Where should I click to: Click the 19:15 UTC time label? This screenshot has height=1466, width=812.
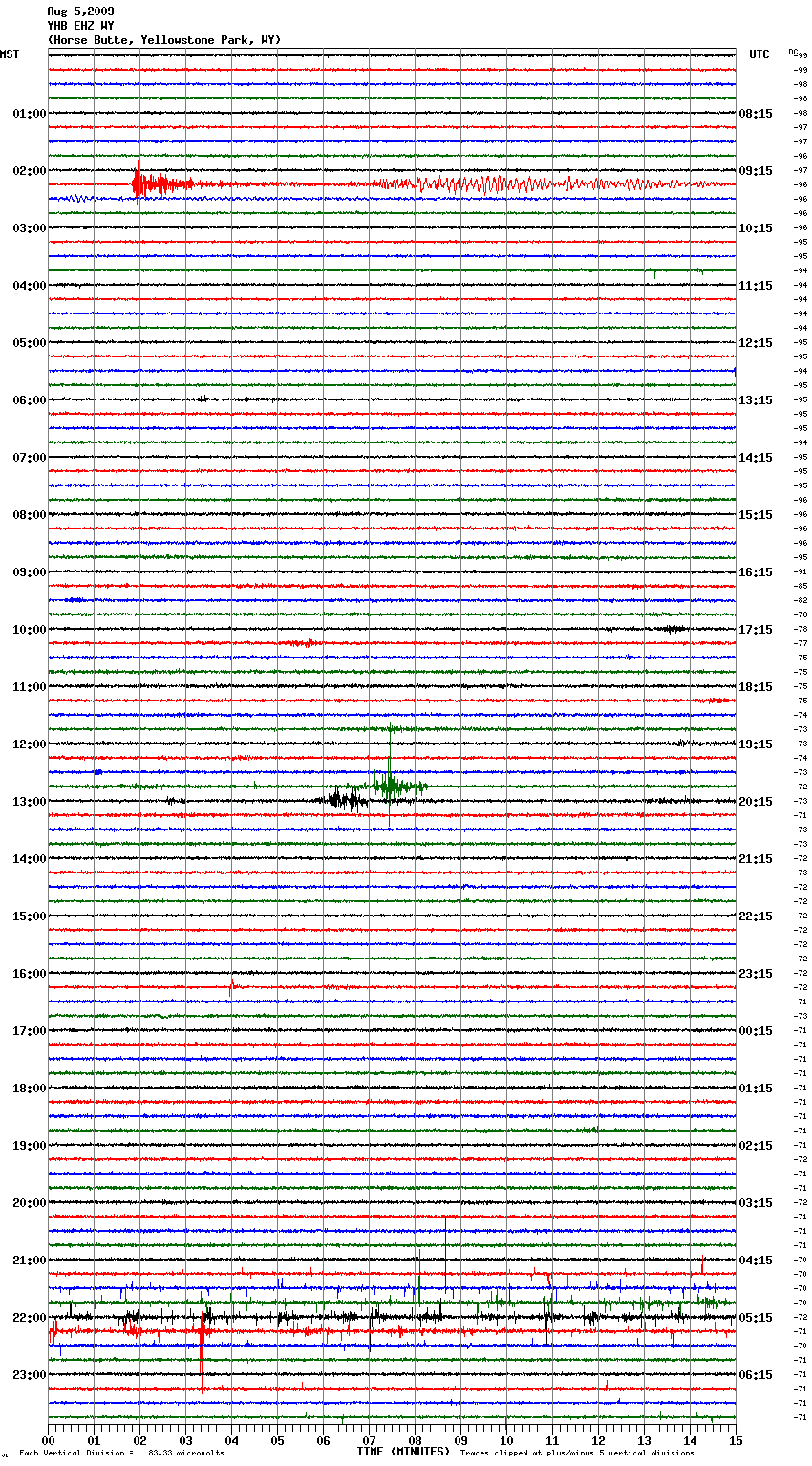pyautogui.click(x=756, y=744)
